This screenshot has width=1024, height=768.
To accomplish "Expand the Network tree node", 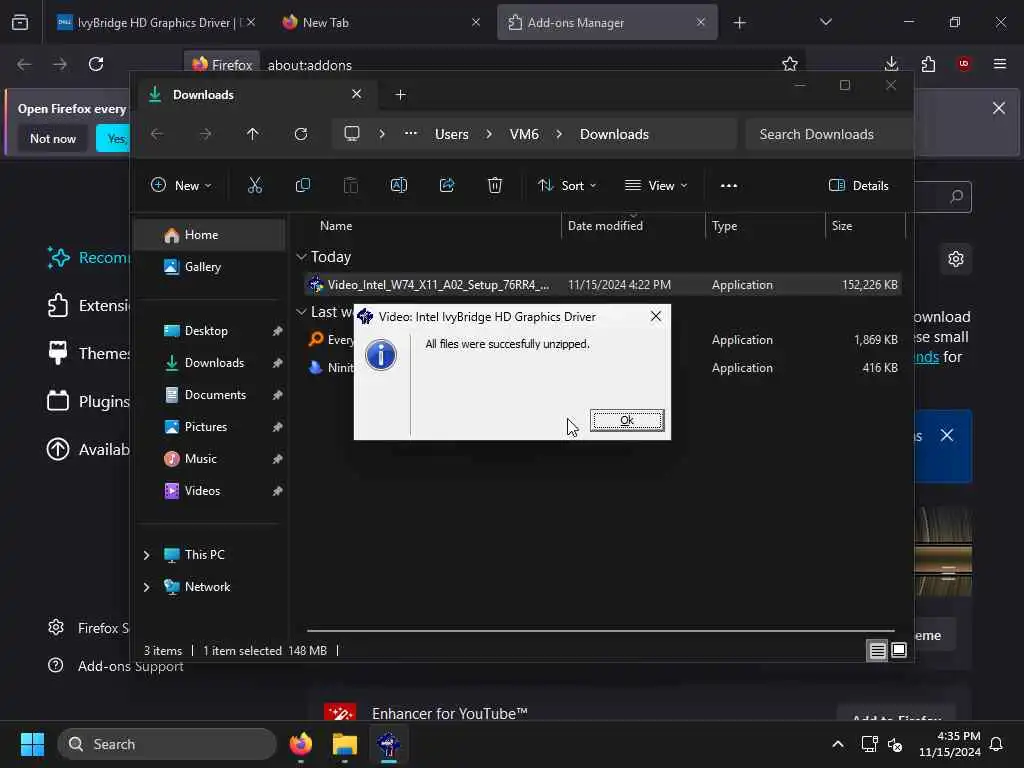I will pyautogui.click(x=146, y=586).
